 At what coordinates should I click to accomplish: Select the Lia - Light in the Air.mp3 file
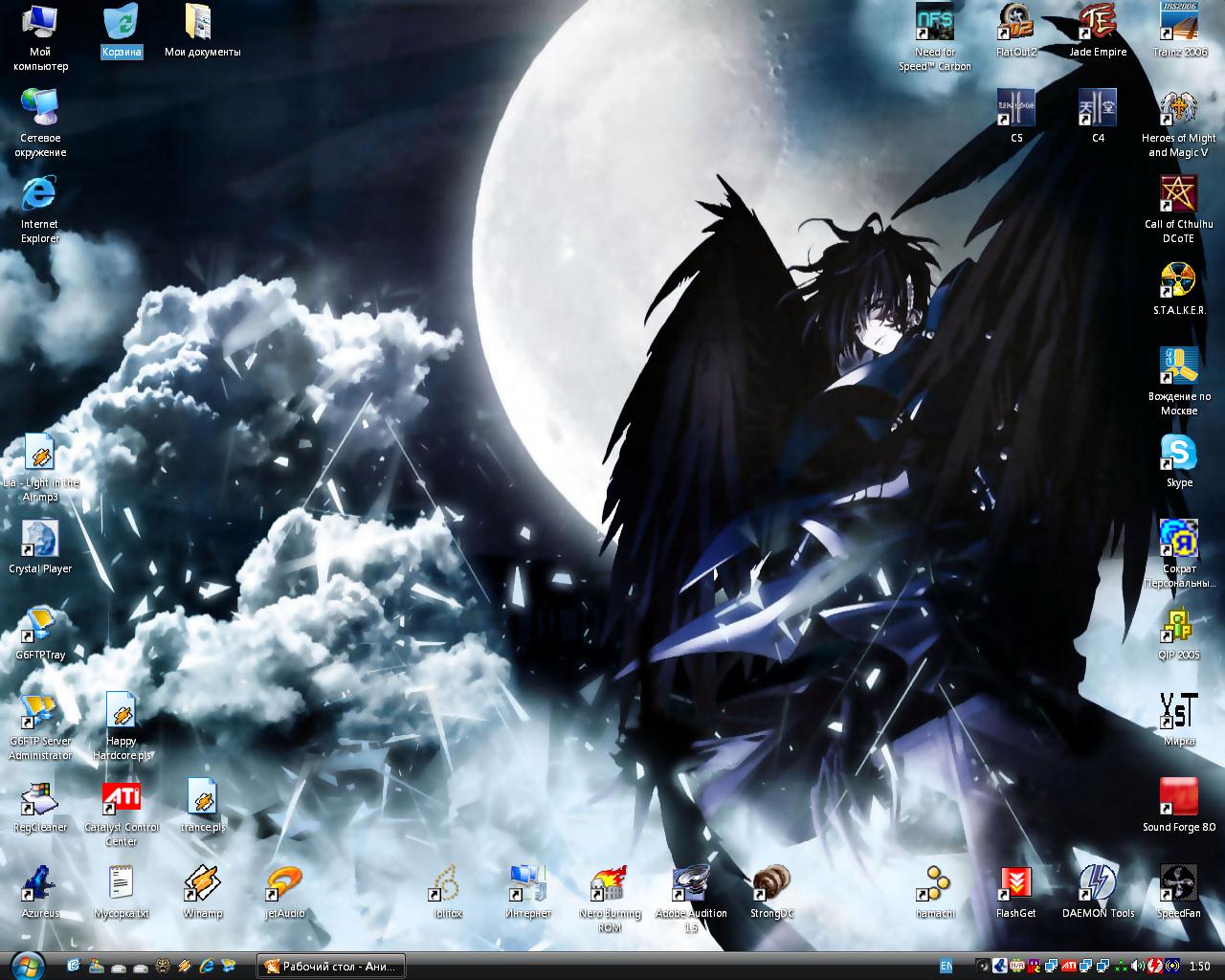click(x=40, y=469)
